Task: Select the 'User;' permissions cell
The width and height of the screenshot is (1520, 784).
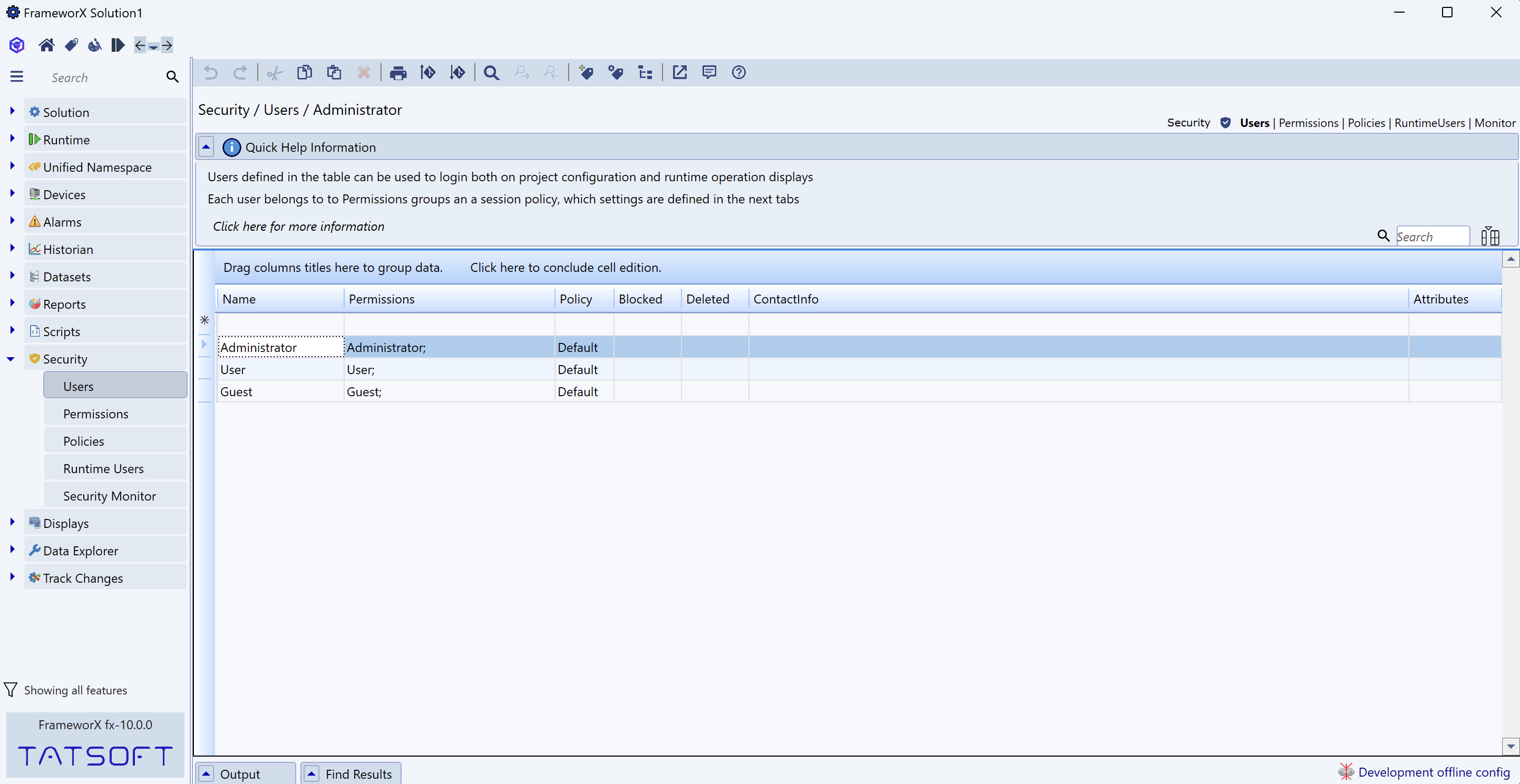Action: (449, 370)
